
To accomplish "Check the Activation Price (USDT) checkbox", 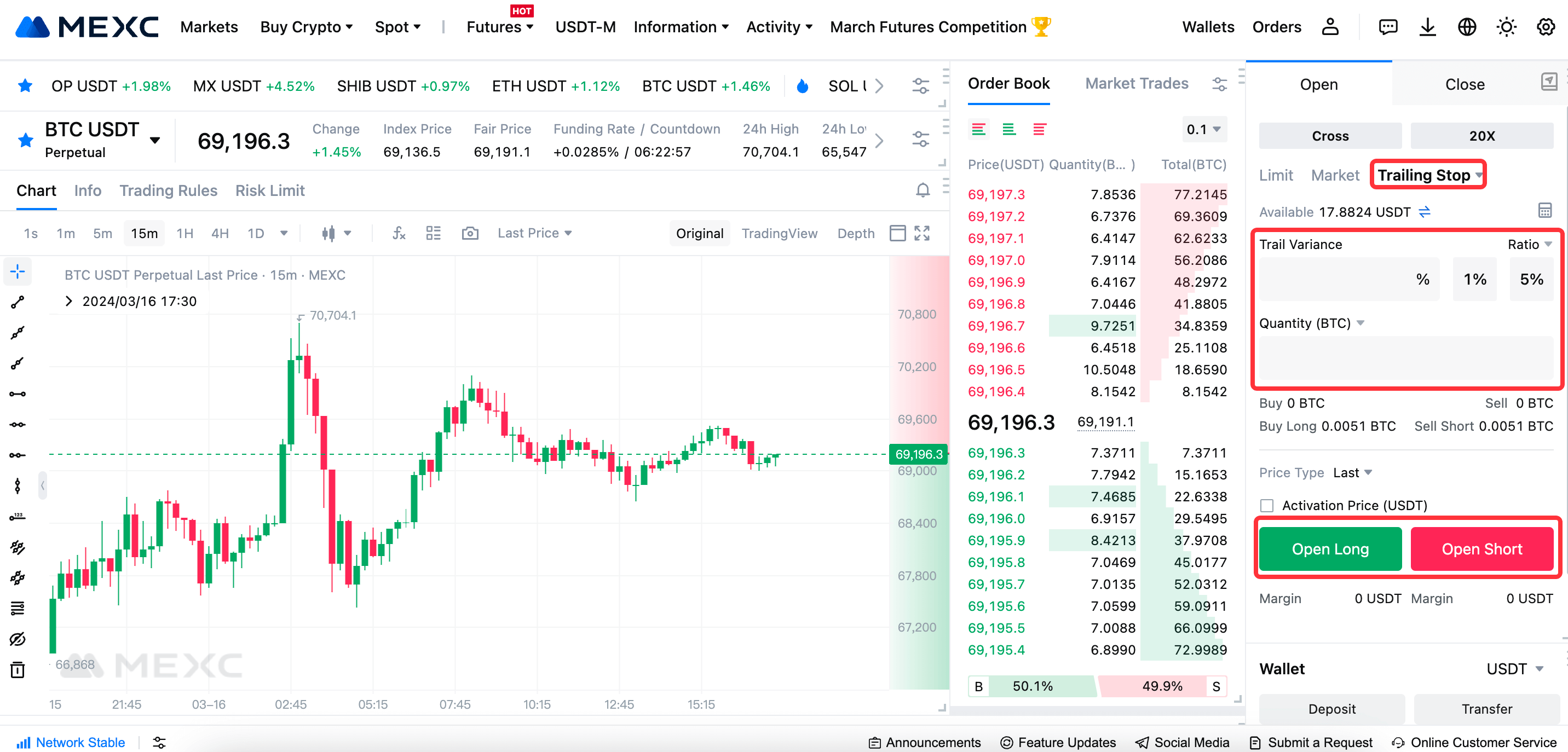I will coord(1267,506).
